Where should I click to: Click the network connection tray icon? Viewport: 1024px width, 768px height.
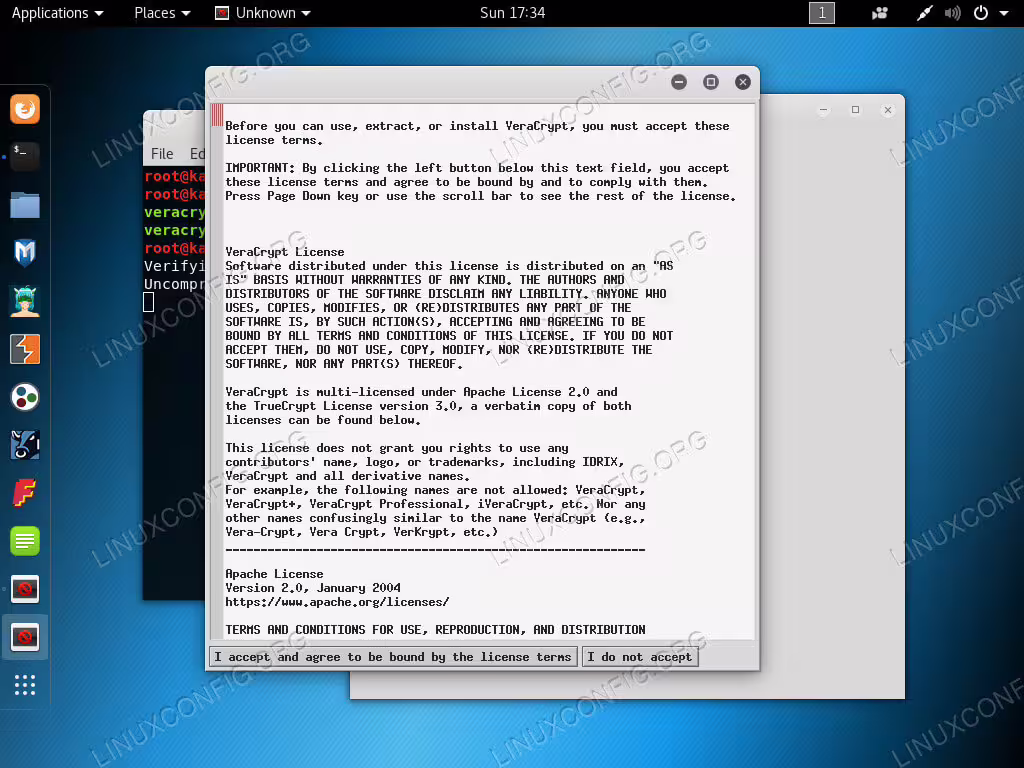(x=924, y=13)
